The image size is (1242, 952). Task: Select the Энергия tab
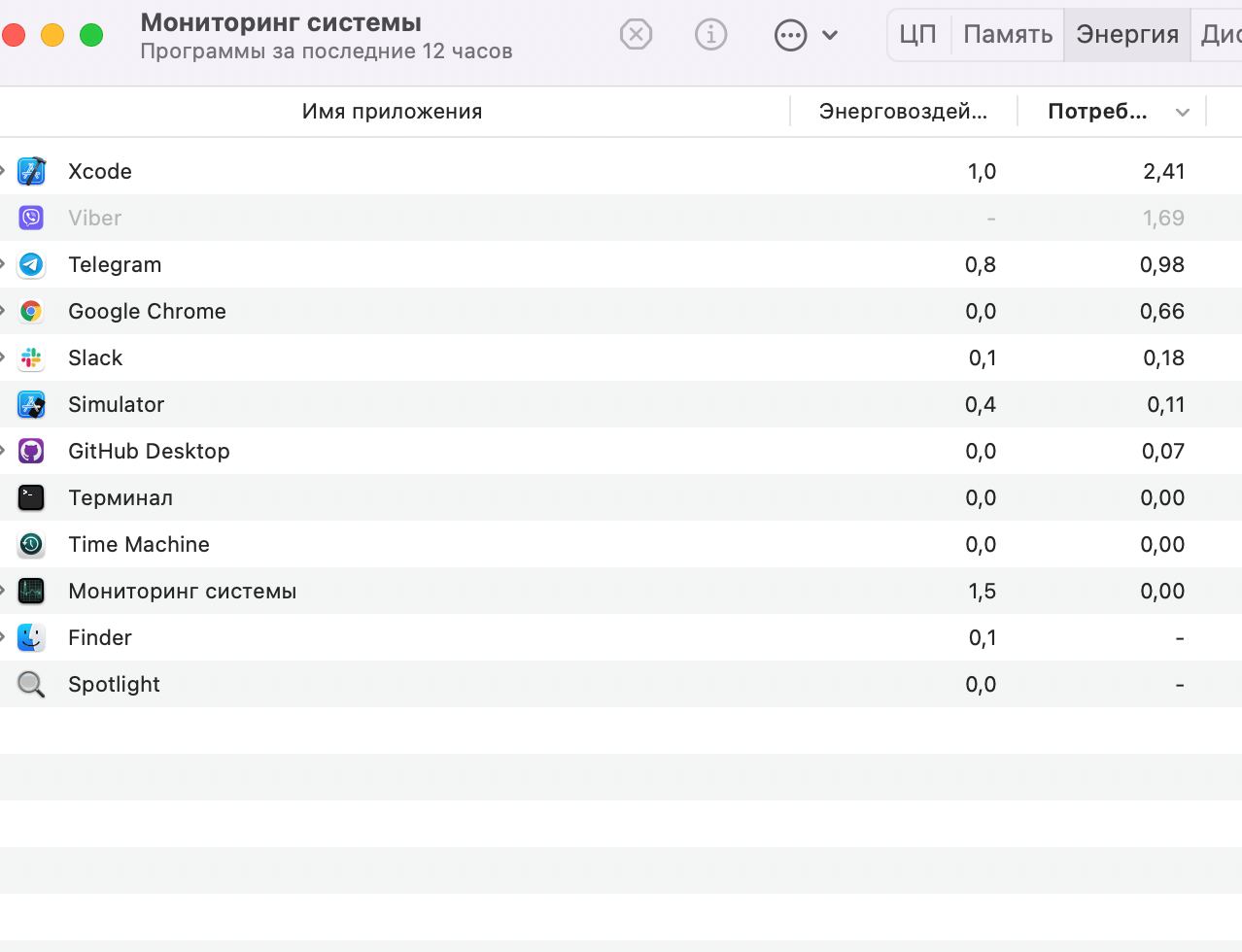pyautogui.click(x=1127, y=35)
